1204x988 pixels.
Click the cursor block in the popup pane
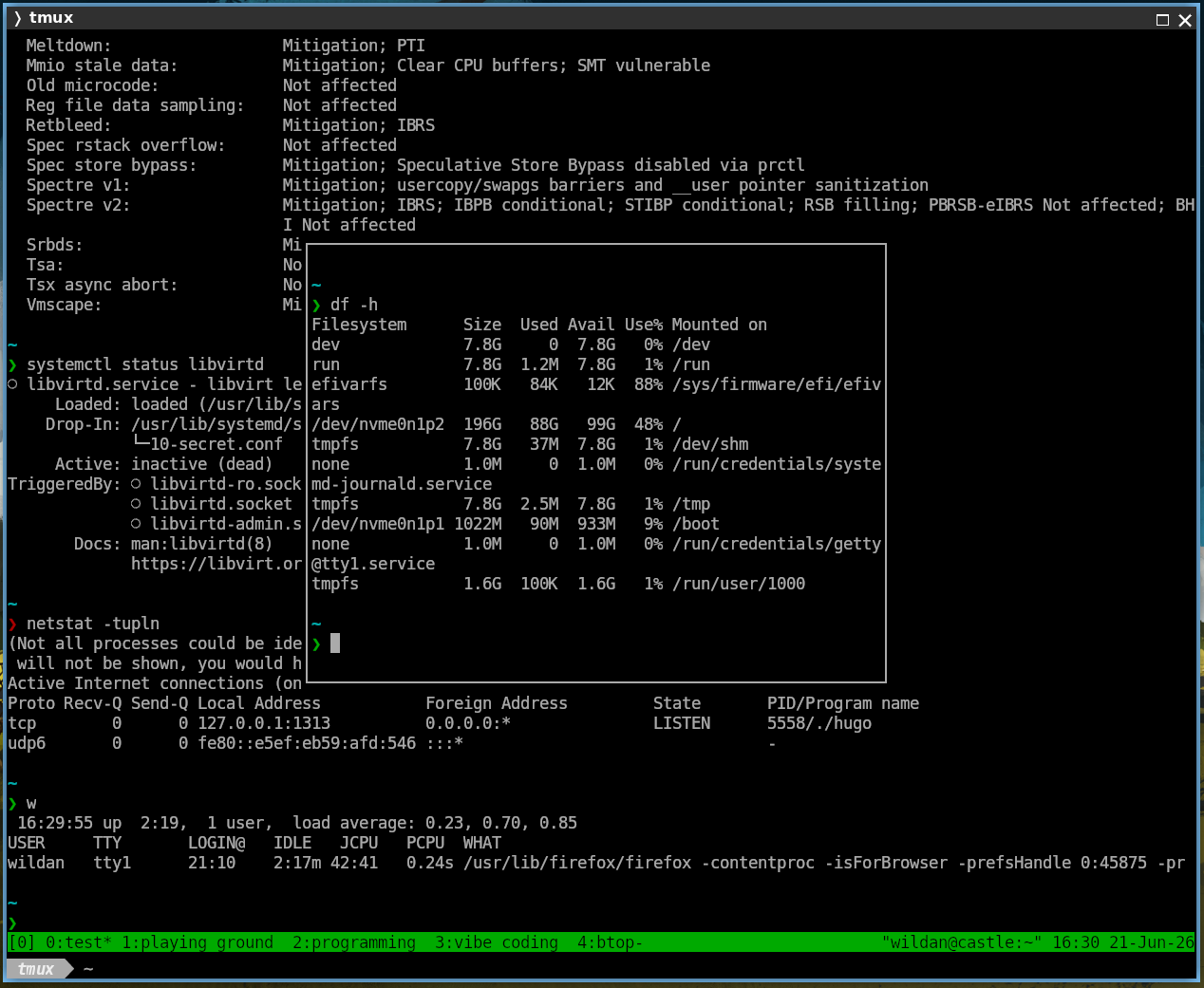click(335, 643)
